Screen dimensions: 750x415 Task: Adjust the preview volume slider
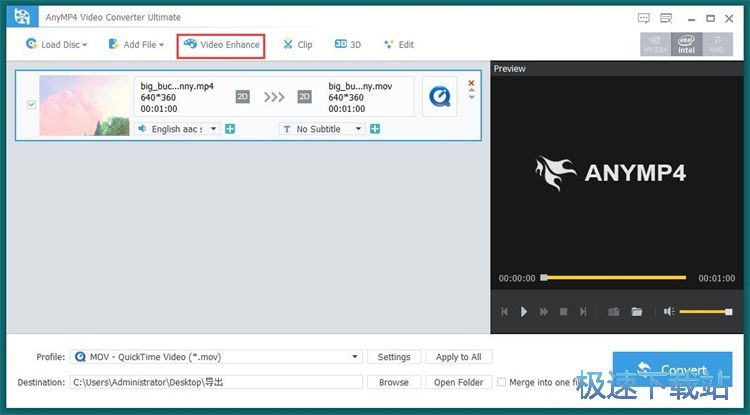[706, 312]
